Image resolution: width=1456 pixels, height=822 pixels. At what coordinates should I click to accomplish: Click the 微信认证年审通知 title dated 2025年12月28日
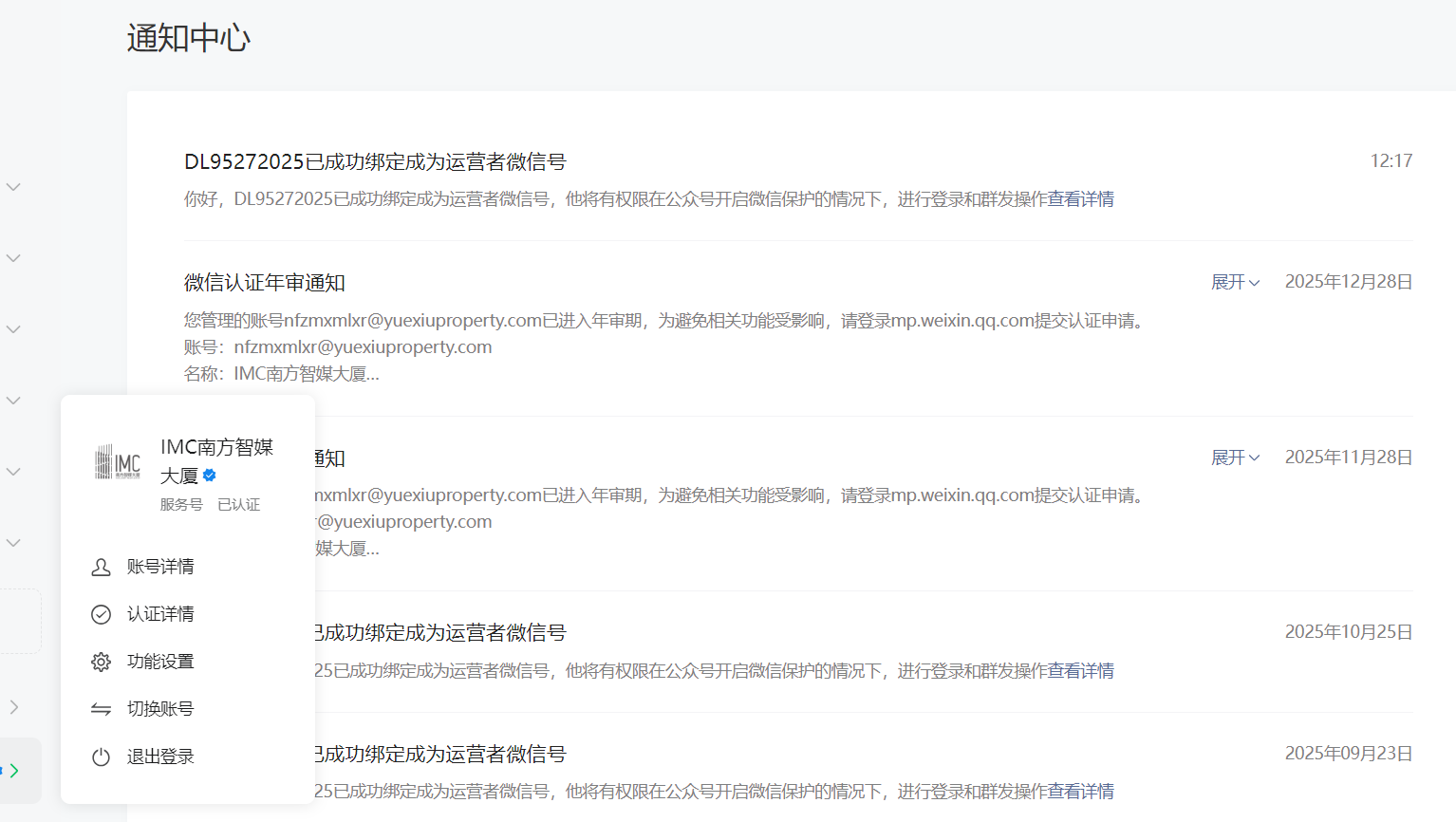(265, 283)
